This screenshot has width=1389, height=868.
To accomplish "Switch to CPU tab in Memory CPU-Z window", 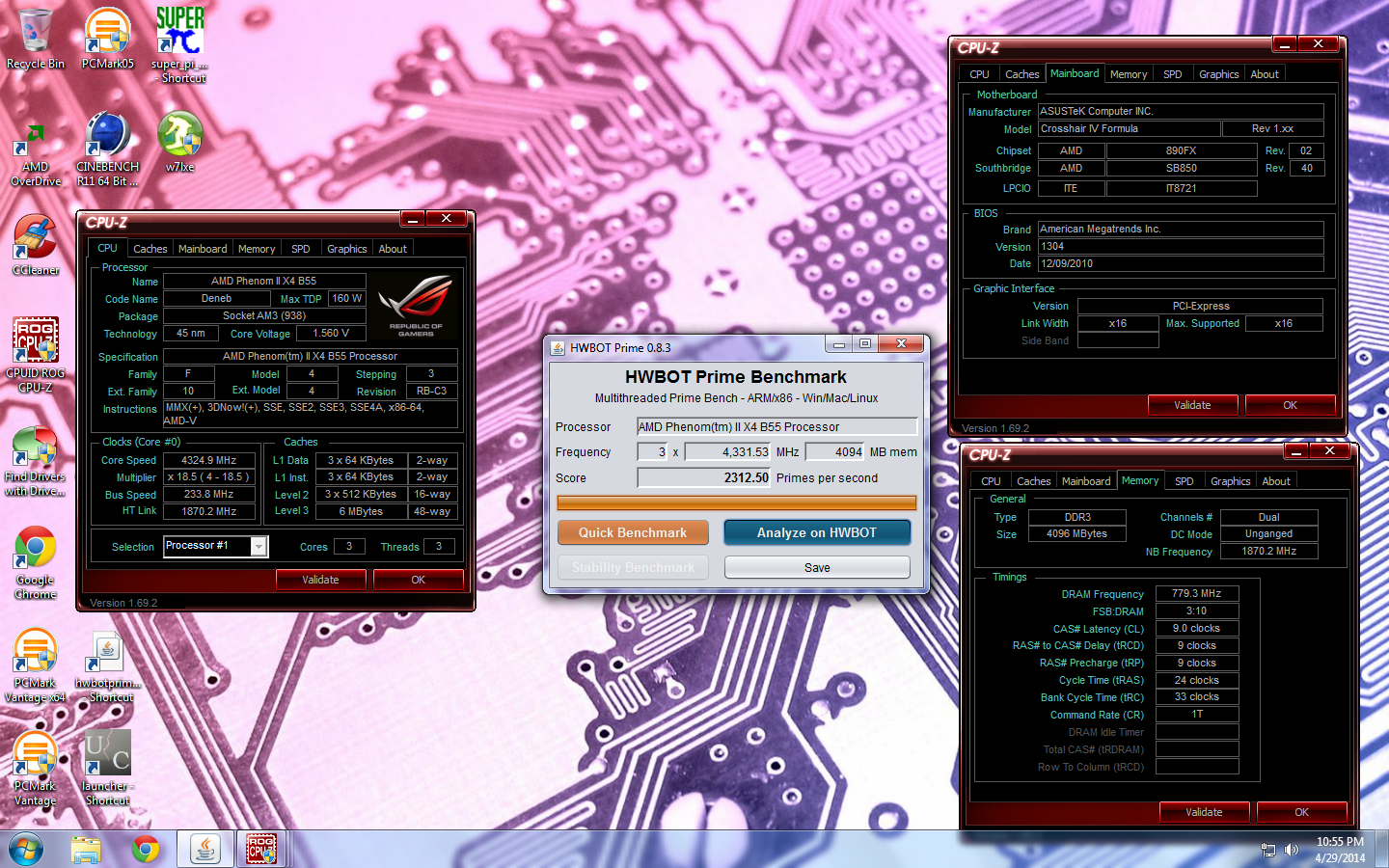I will click(x=991, y=481).
